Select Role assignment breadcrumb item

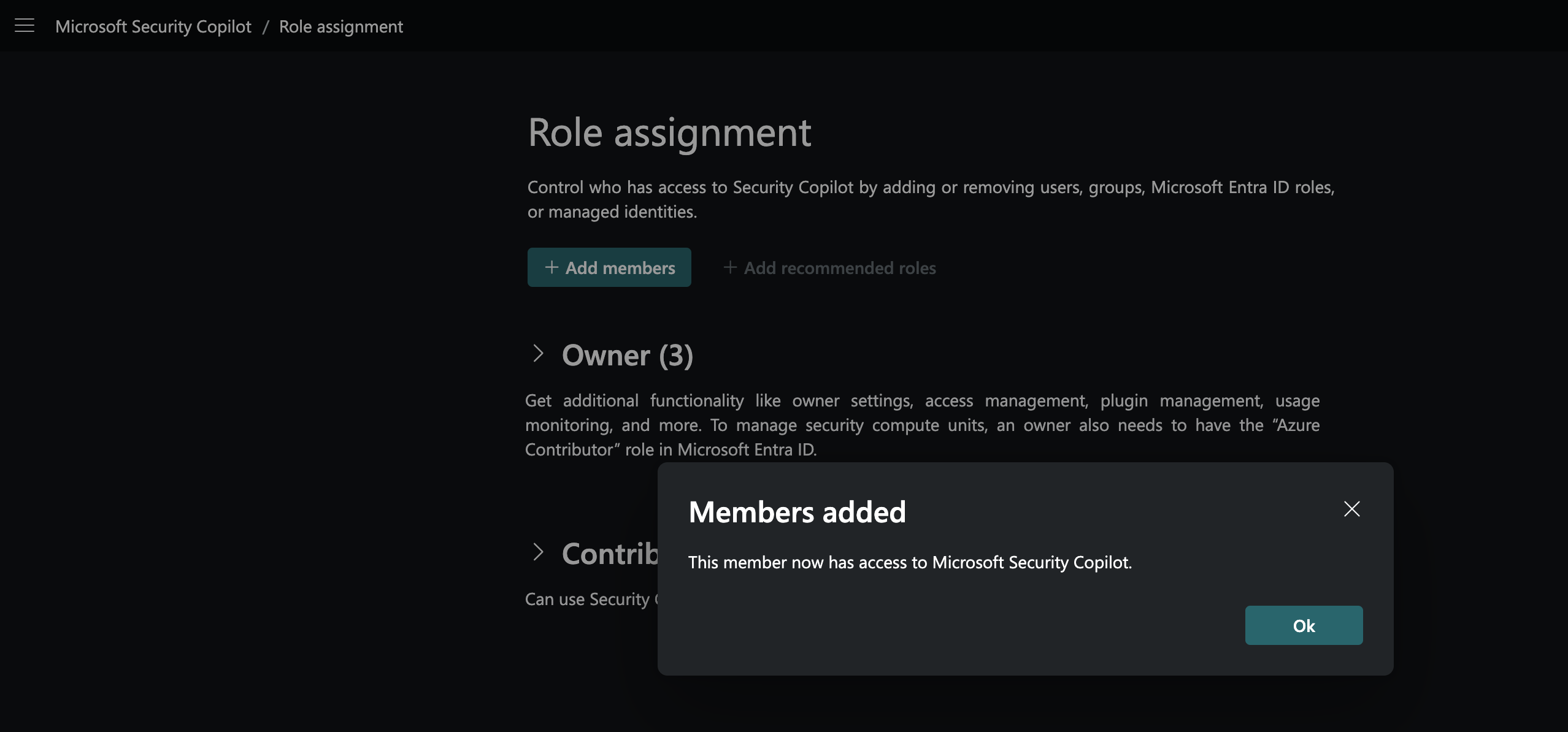point(341,26)
